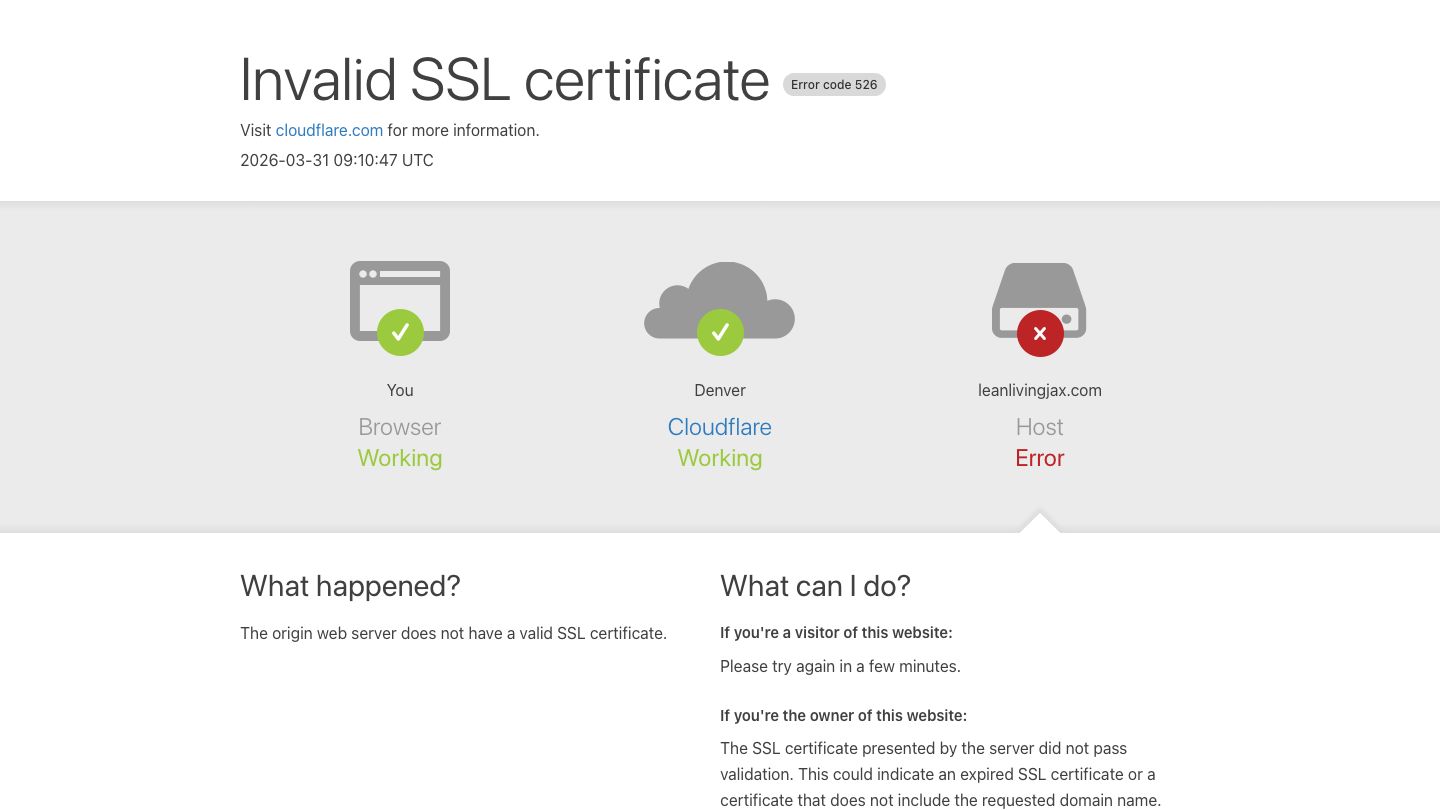Viewport: 1440px width, 810px height.
Task: Click the leanlivingjax.com host name label
Action: tap(1040, 390)
